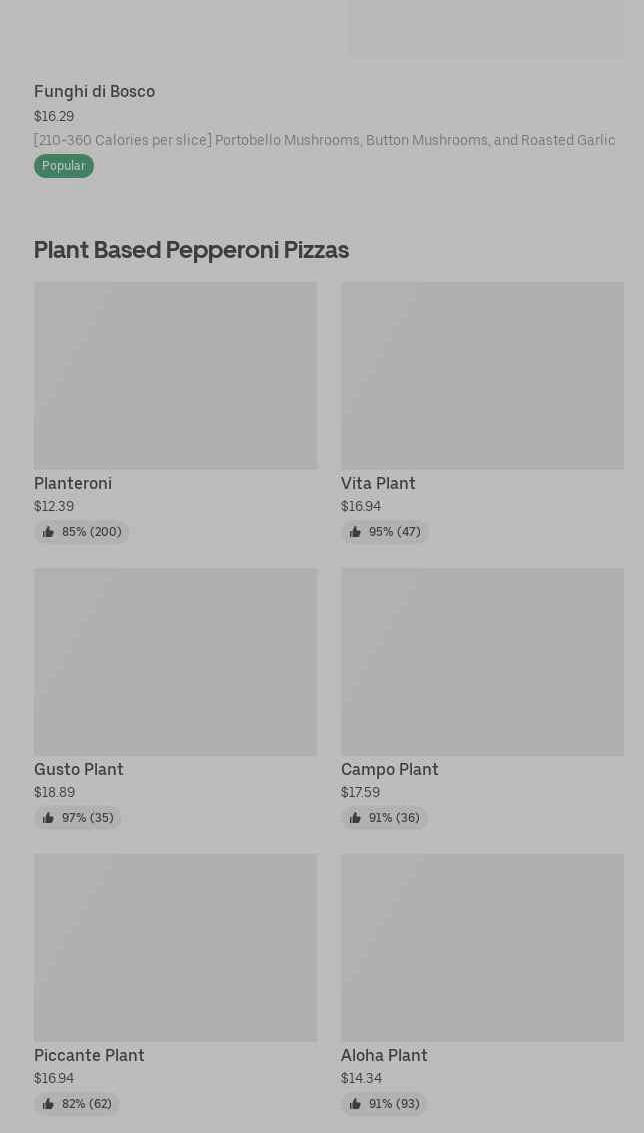The image size is (644, 1133).
Task: Click thumbs-up icon under Aloha Plant
Action: pos(355,1104)
